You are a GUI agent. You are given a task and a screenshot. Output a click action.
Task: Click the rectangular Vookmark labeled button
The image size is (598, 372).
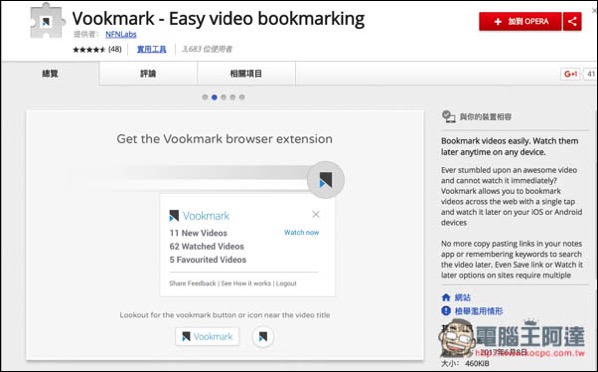207,337
